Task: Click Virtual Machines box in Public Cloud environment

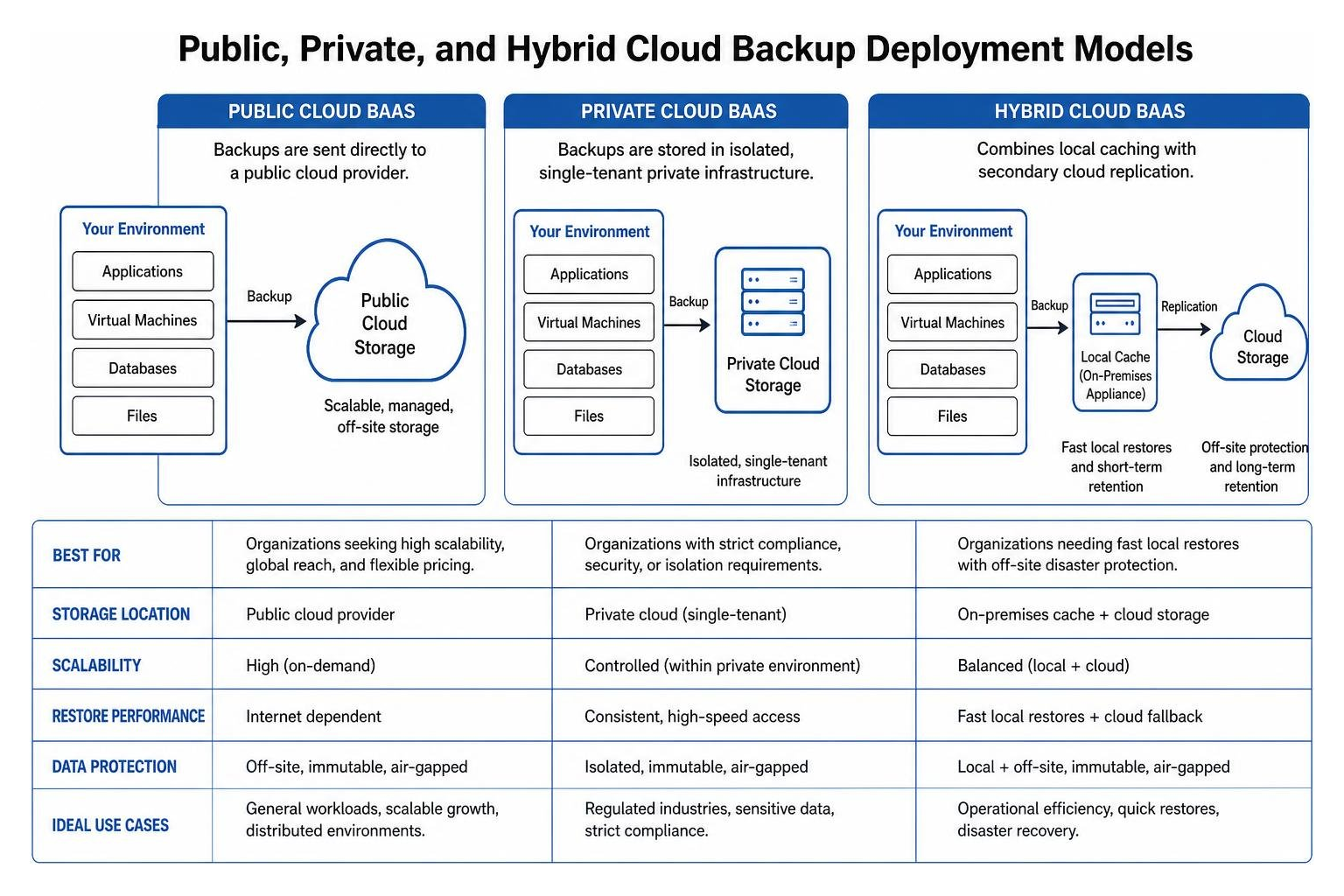Action: (x=143, y=320)
